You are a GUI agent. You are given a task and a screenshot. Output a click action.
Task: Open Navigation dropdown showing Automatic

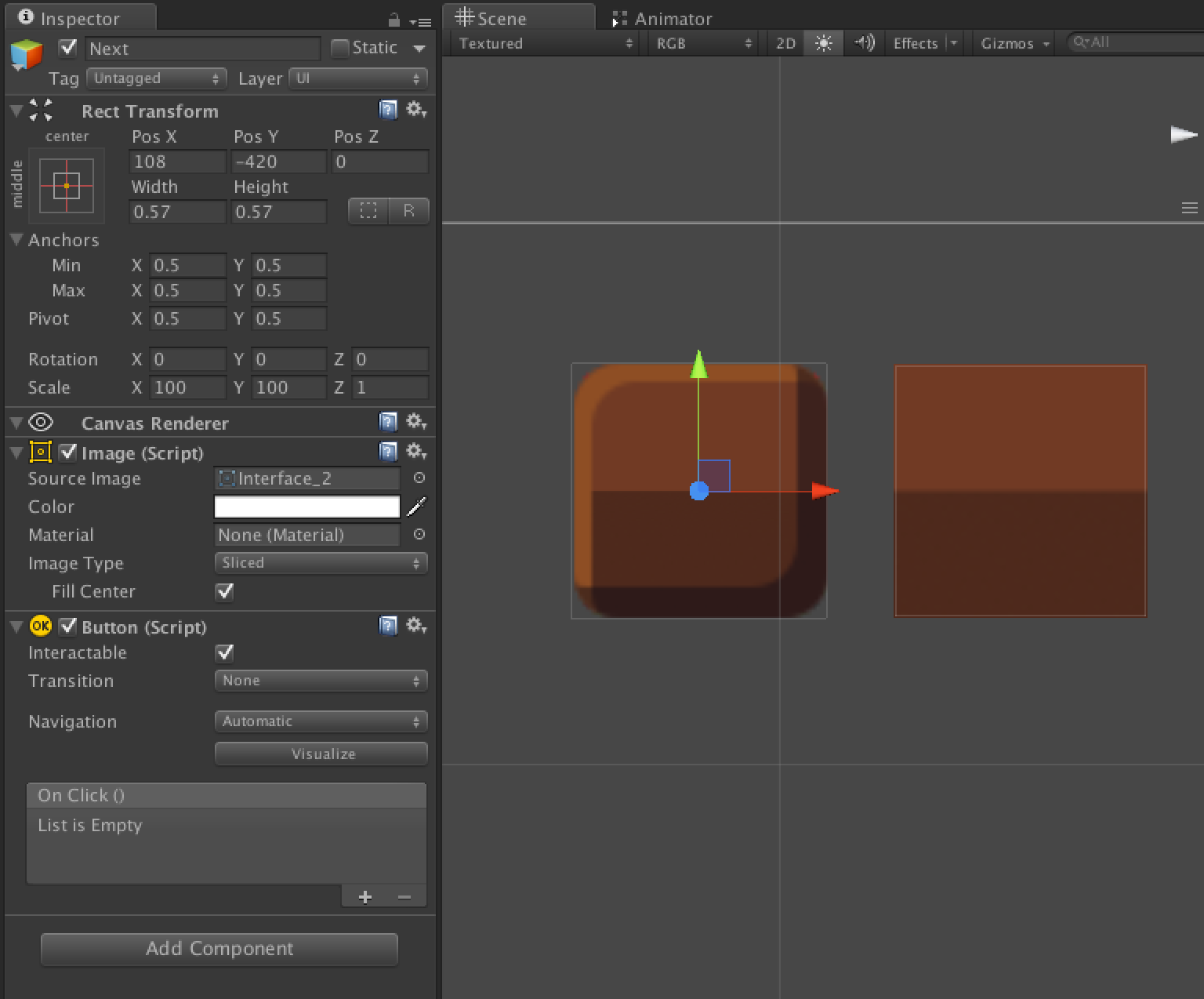(321, 721)
